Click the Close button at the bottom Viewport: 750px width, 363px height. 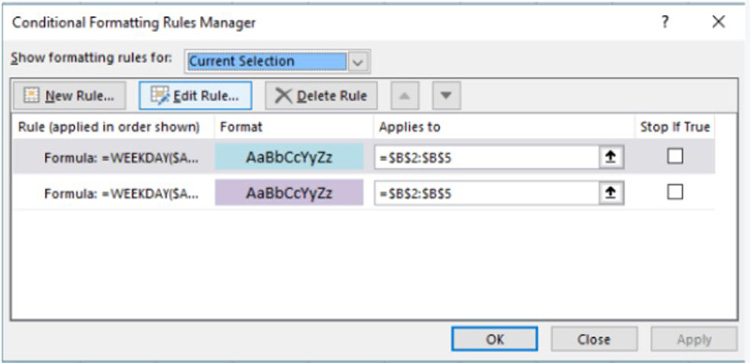tap(594, 339)
